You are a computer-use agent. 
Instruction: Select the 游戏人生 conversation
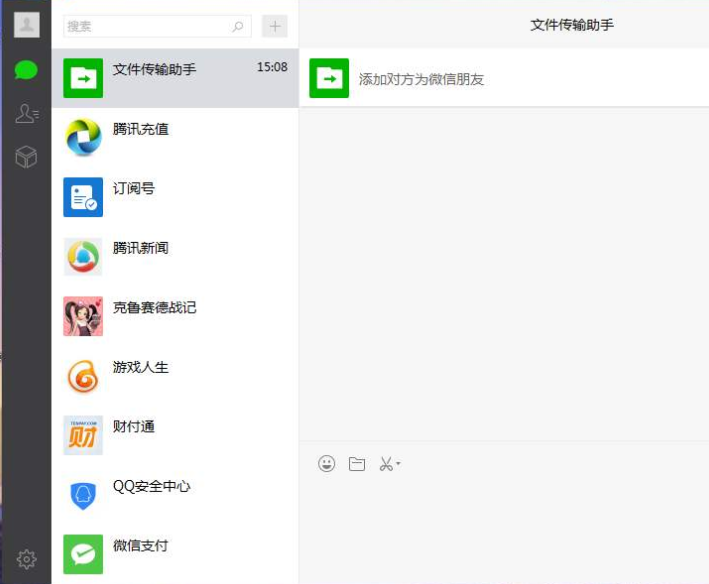coord(175,376)
